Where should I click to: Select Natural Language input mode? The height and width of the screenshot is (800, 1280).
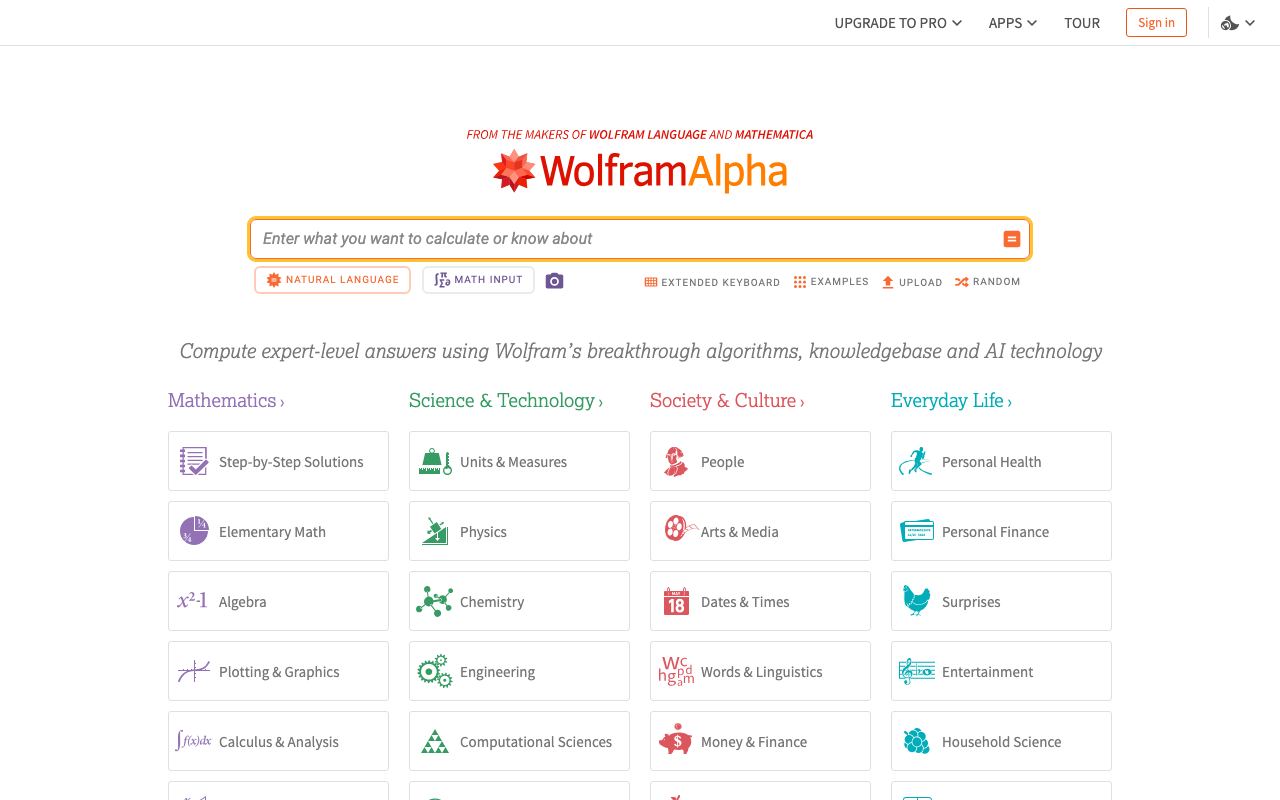pos(333,280)
